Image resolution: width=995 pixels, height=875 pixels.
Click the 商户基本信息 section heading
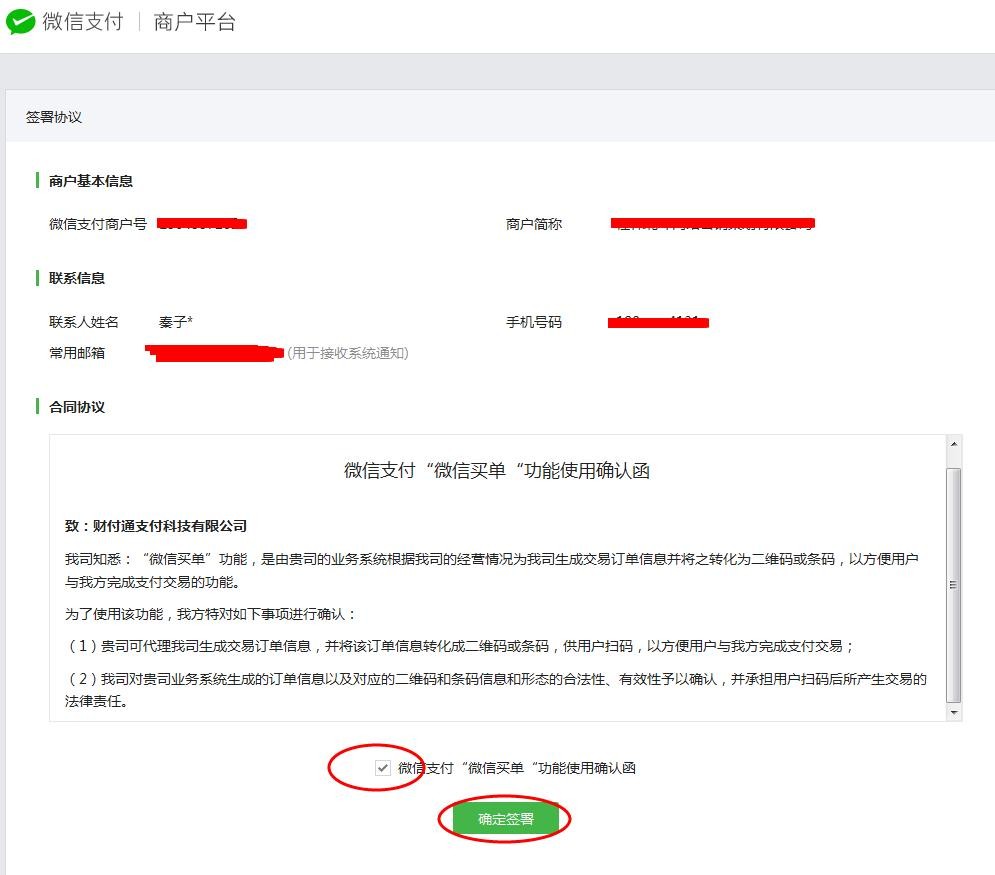[91, 181]
